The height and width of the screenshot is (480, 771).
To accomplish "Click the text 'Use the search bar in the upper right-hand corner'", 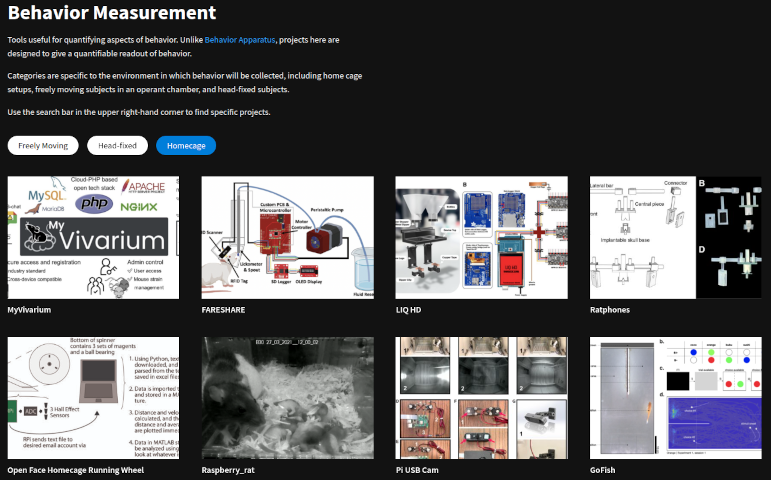I will [95, 112].
